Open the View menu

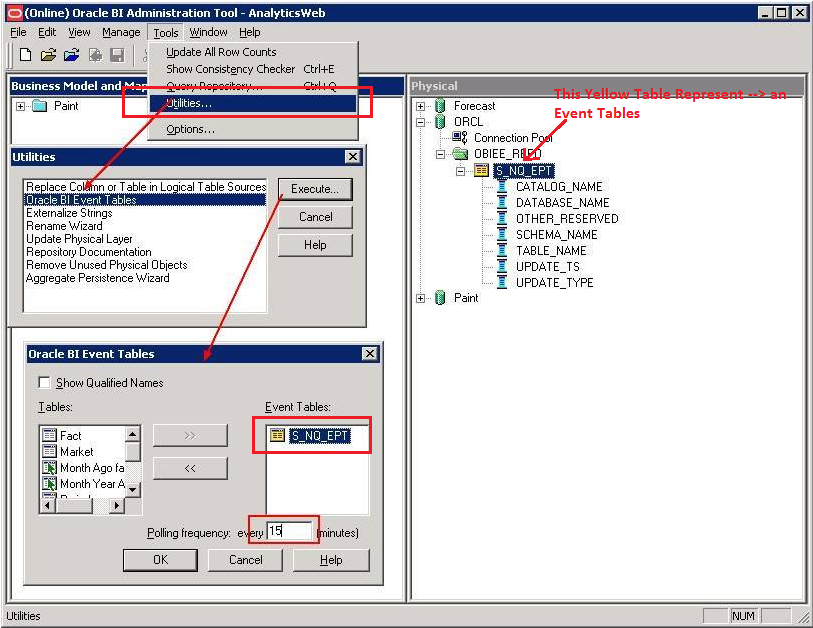79,32
